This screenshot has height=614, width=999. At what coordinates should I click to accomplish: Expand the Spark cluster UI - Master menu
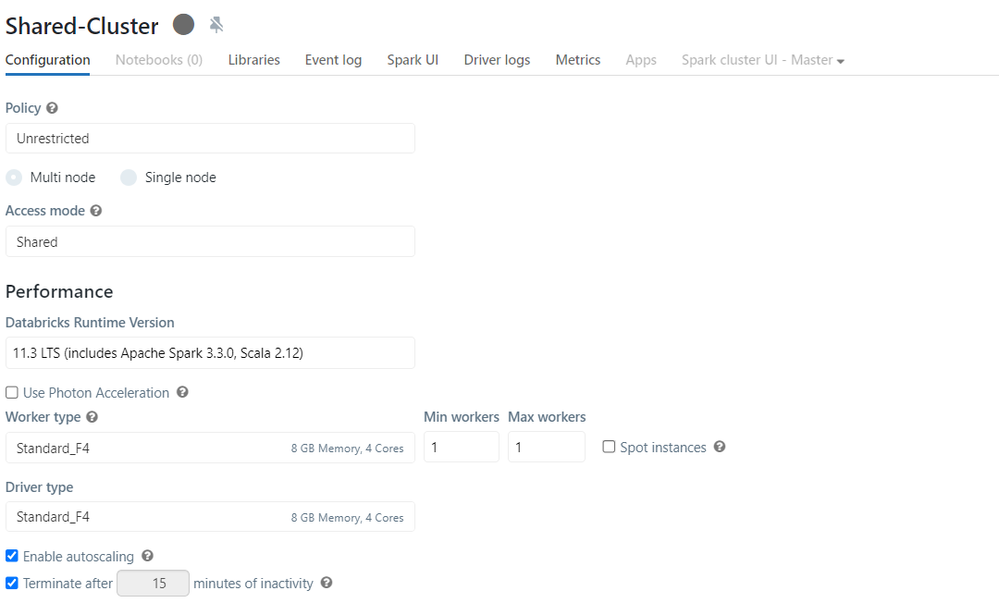tap(762, 60)
